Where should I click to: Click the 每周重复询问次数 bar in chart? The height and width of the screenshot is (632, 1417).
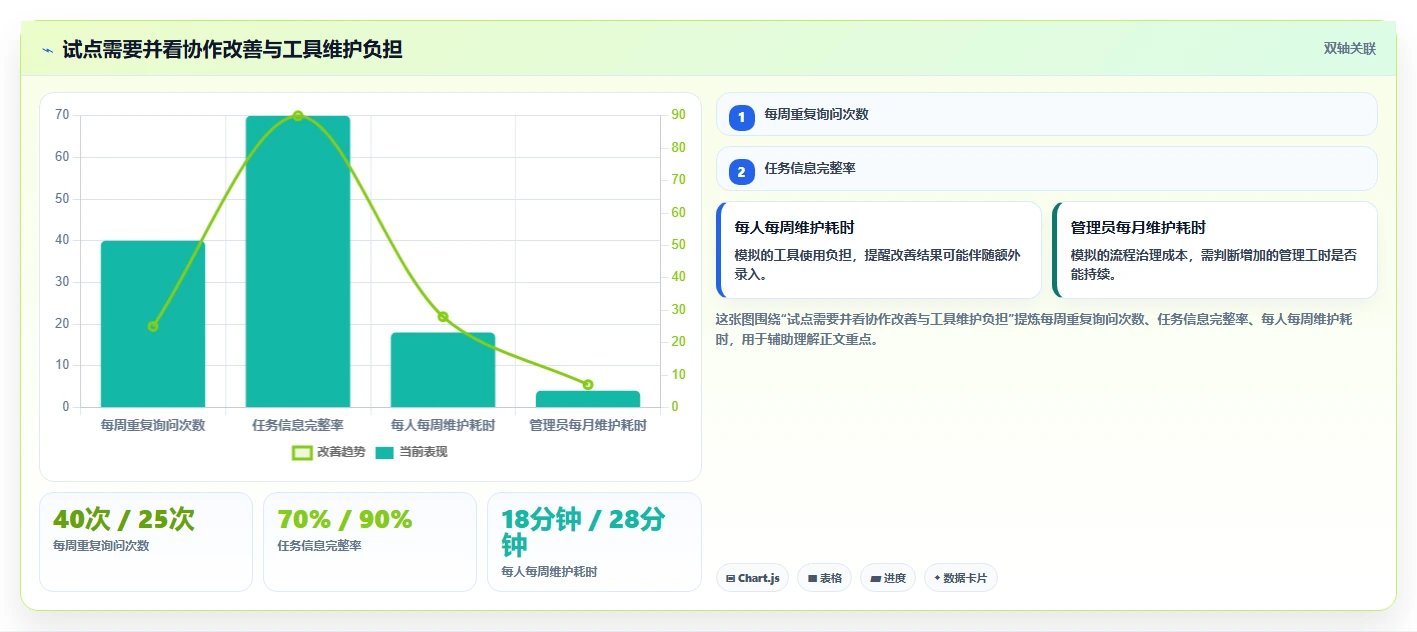coord(153,324)
